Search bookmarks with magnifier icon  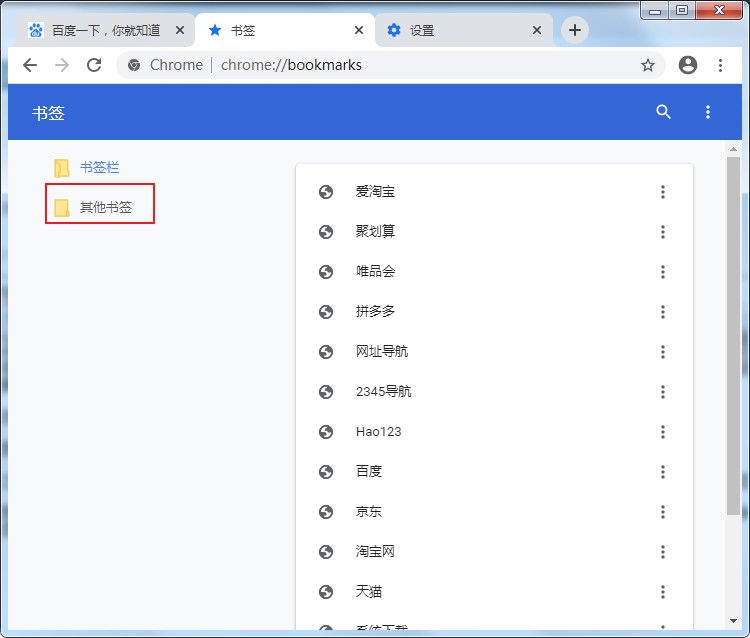pyautogui.click(x=663, y=112)
